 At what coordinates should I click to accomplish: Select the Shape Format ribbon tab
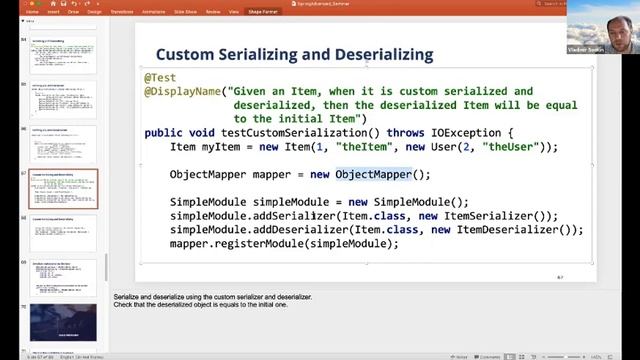click(263, 12)
